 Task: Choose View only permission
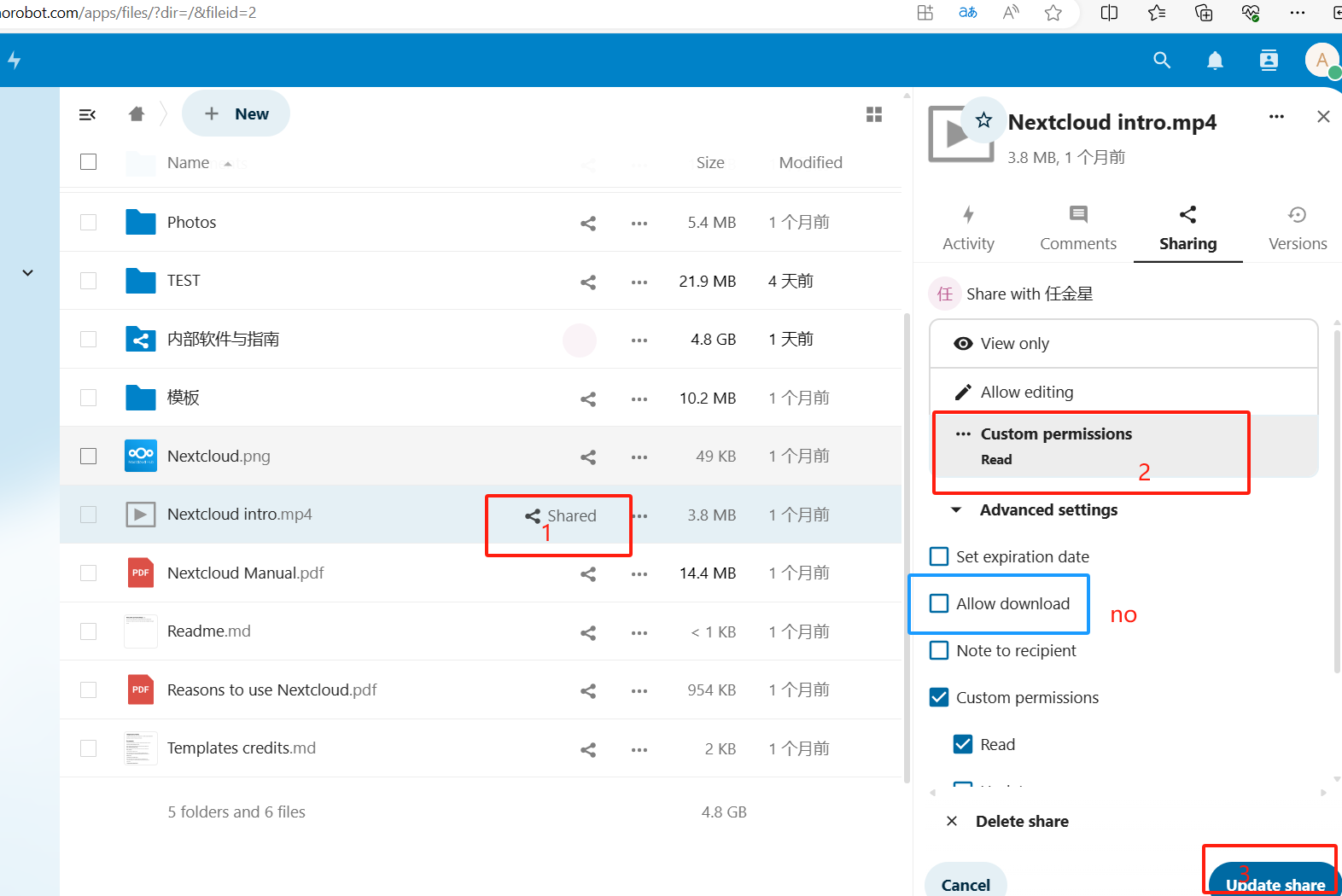[1123, 344]
